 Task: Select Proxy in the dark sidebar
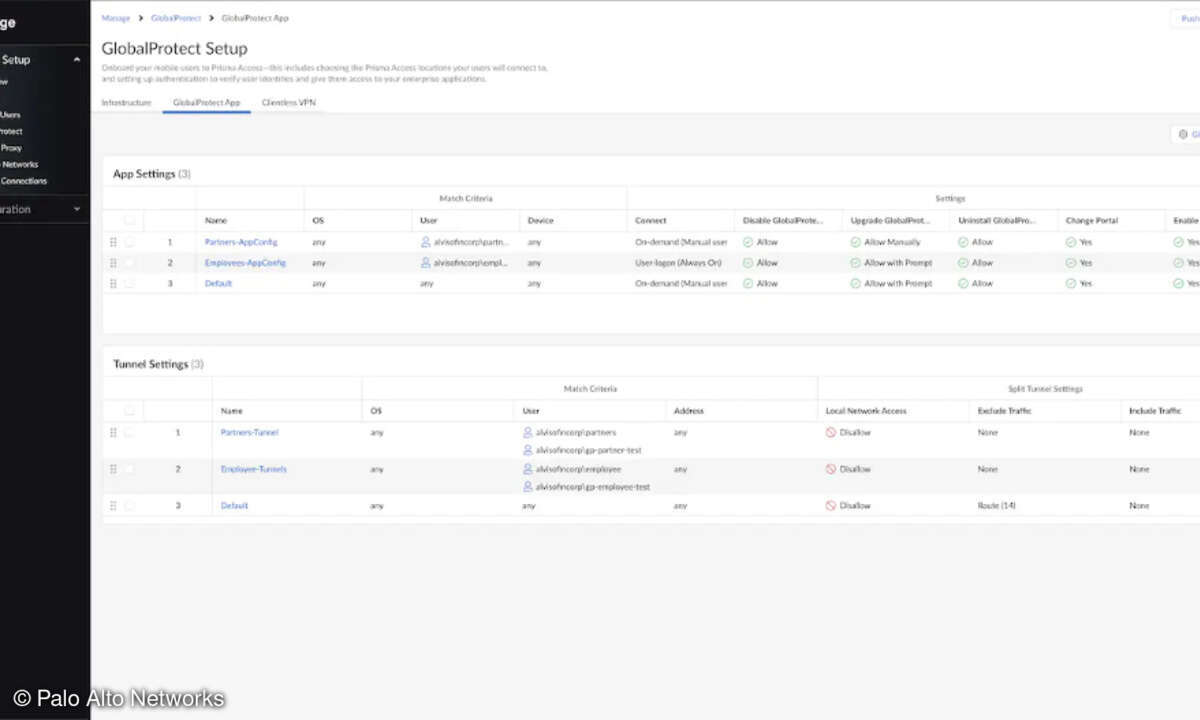(x=11, y=148)
